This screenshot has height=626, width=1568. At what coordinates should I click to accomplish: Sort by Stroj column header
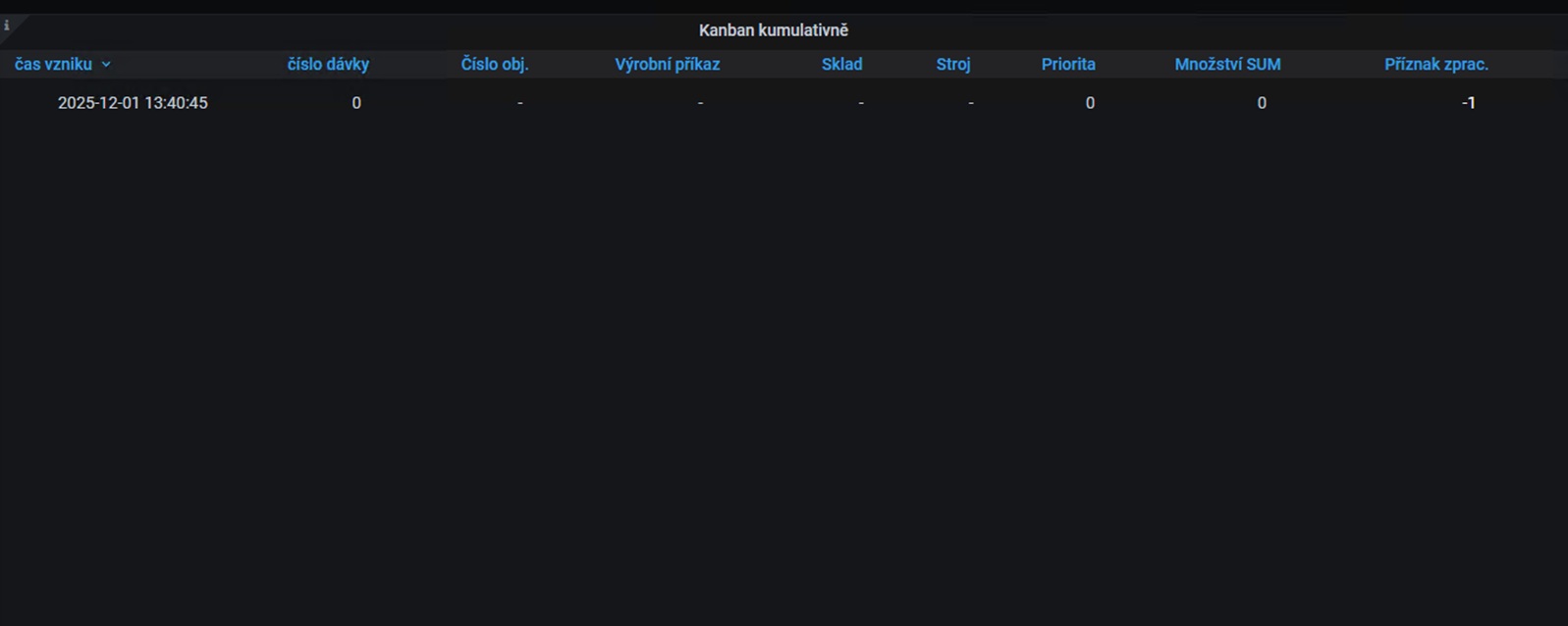click(x=952, y=65)
